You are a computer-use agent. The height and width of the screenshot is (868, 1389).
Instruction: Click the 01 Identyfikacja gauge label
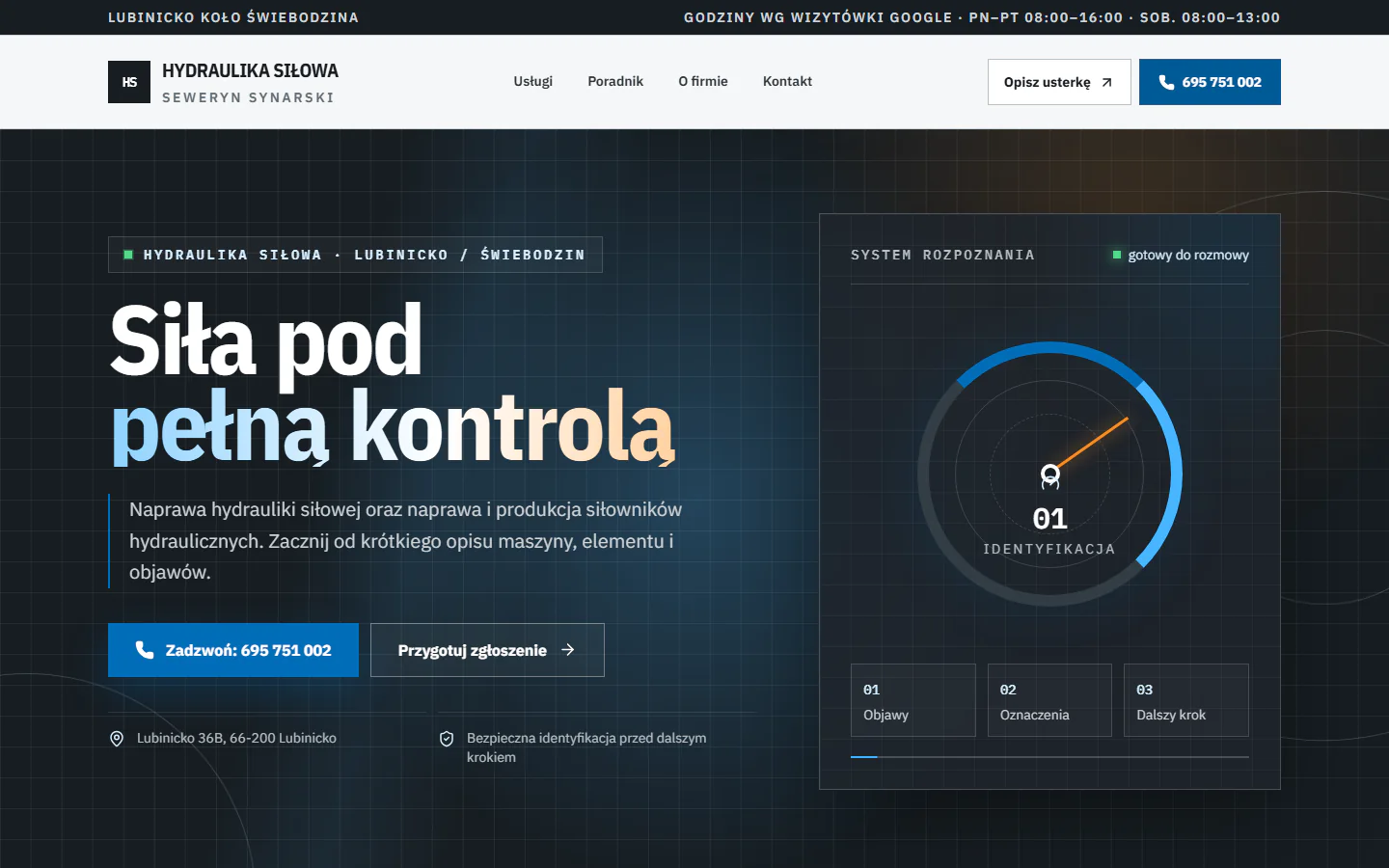point(1049,530)
